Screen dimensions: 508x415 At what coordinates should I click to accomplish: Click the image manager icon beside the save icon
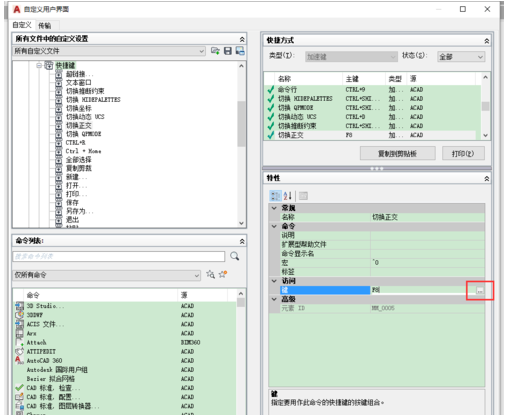click(240, 51)
